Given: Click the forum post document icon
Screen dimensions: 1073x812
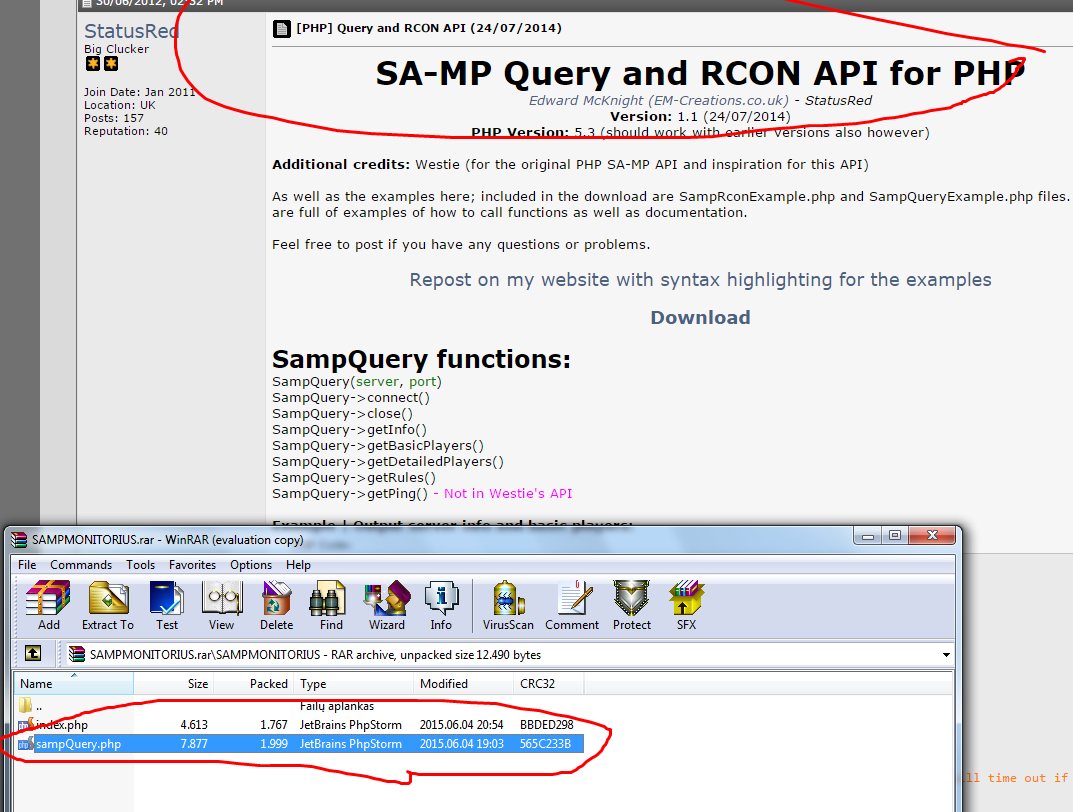Looking at the screenshot, I should click(281, 29).
